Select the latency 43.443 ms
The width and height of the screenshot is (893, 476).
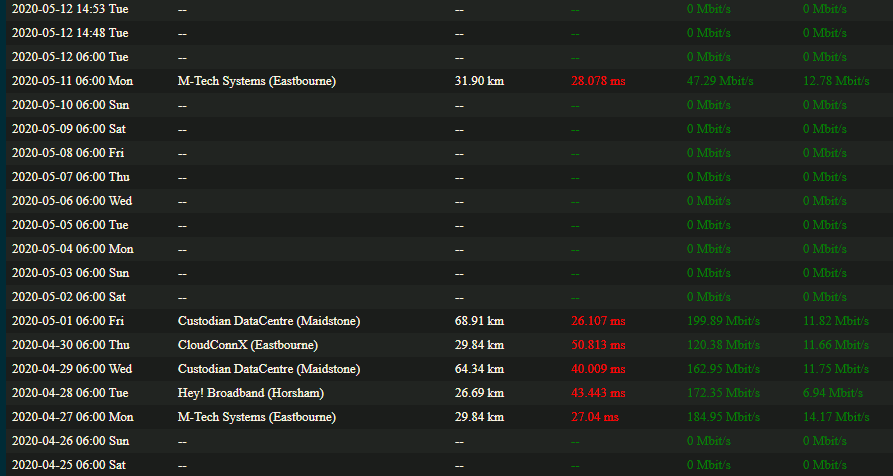(599, 393)
